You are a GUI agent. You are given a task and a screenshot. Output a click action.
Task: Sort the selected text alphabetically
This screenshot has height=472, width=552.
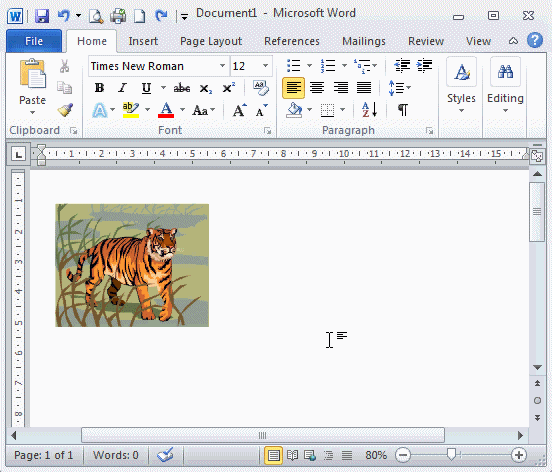pyautogui.click(x=370, y=110)
